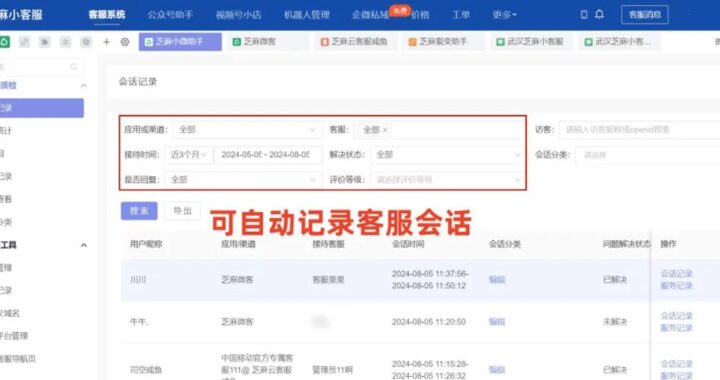Open the 是否回复 dropdown
This screenshot has height=380, width=720.
pyautogui.click(x=243, y=179)
